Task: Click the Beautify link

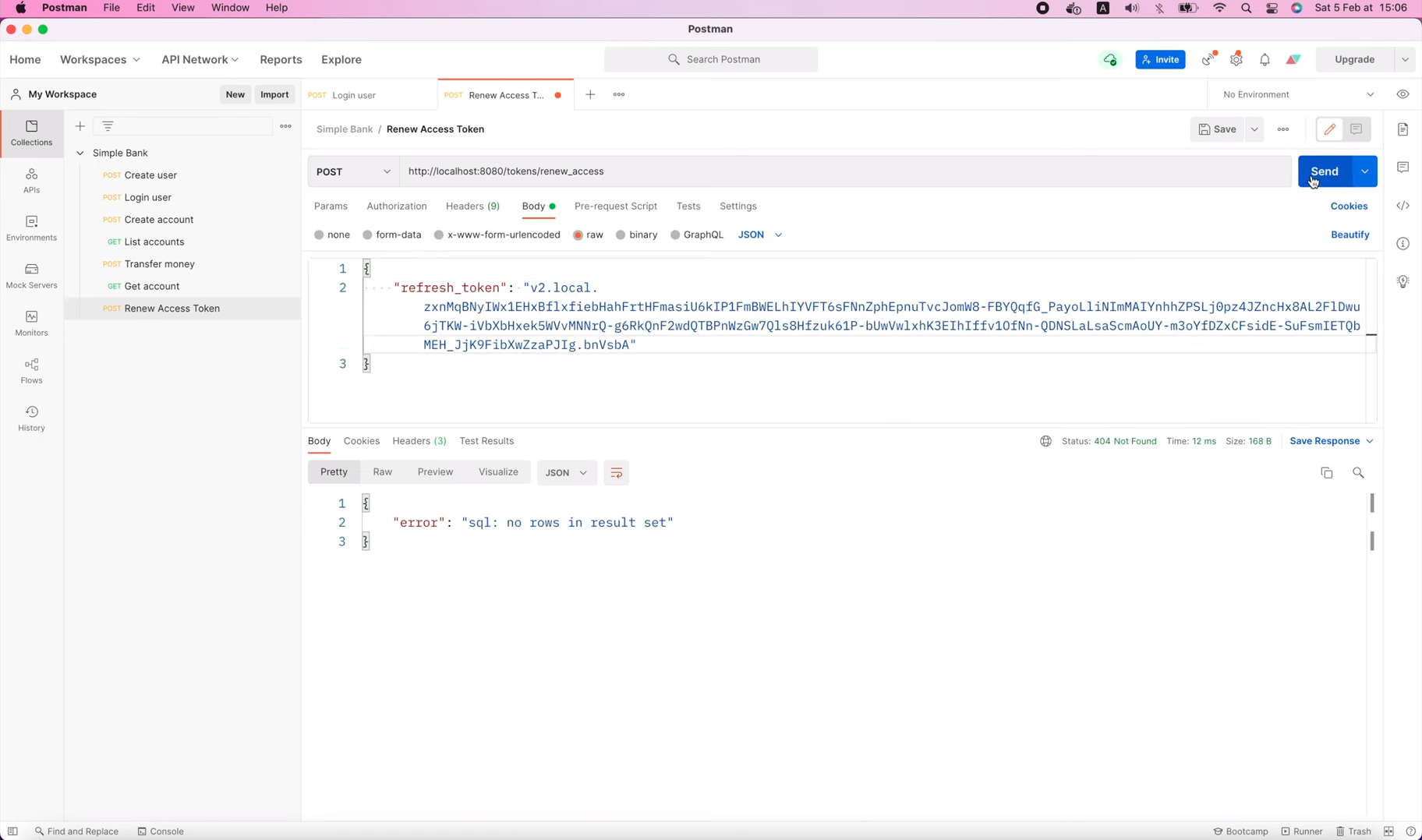Action: point(1350,235)
